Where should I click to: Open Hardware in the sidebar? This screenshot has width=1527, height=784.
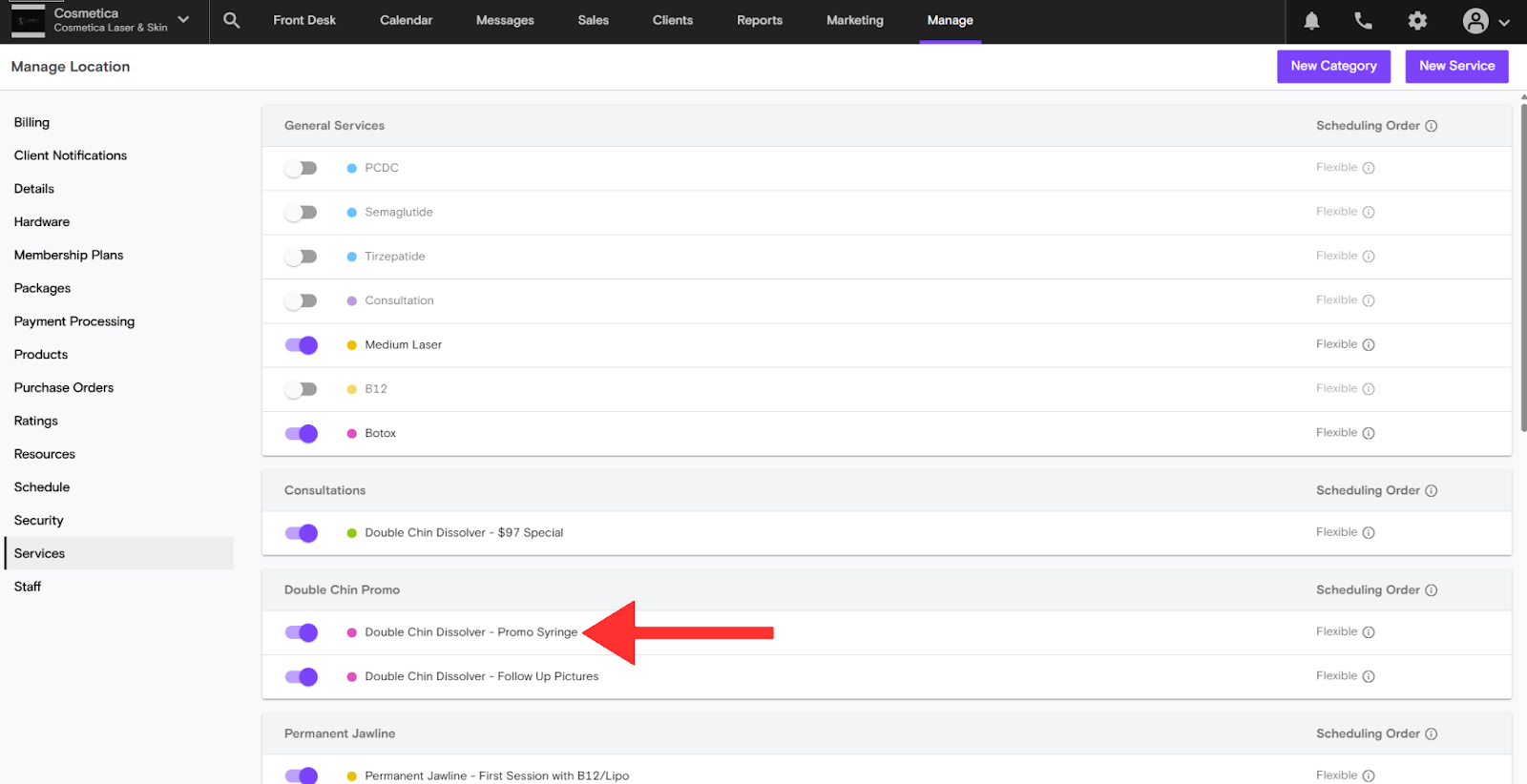point(42,221)
